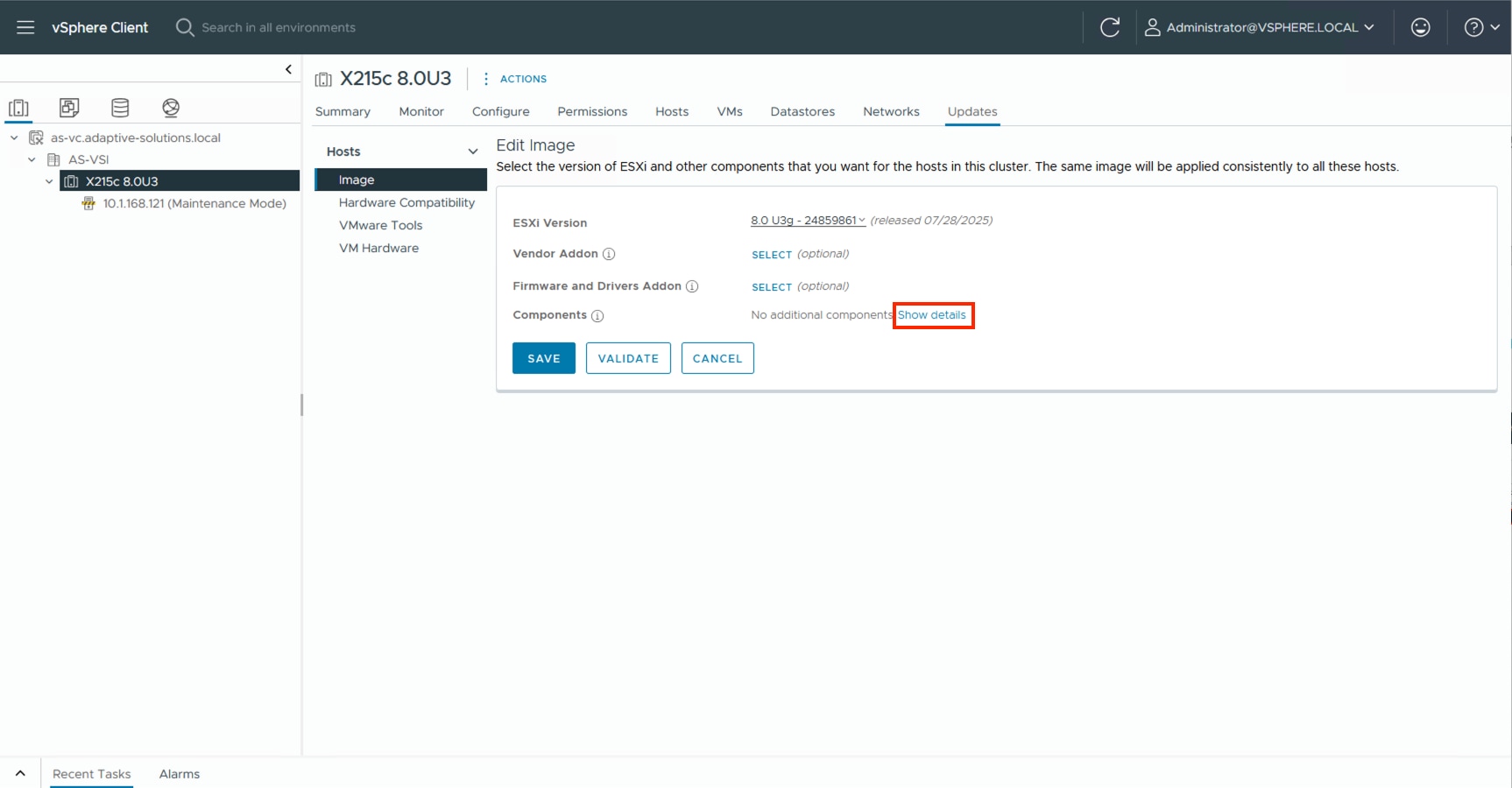Switch to the Alarms tab
This screenshot has height=788, width=1512.
pos(179,774)
